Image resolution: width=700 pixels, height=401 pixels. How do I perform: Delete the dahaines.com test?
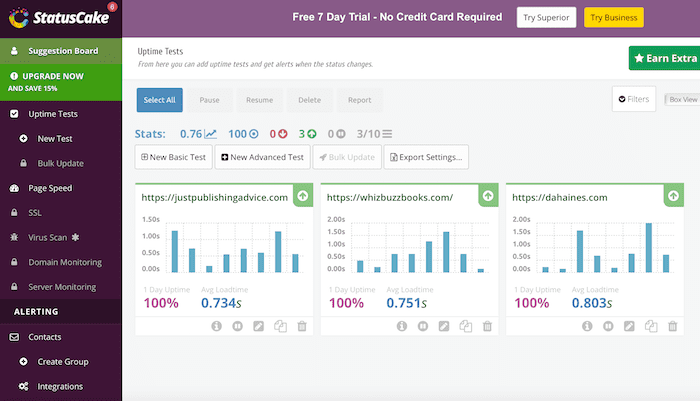(673, 326)
